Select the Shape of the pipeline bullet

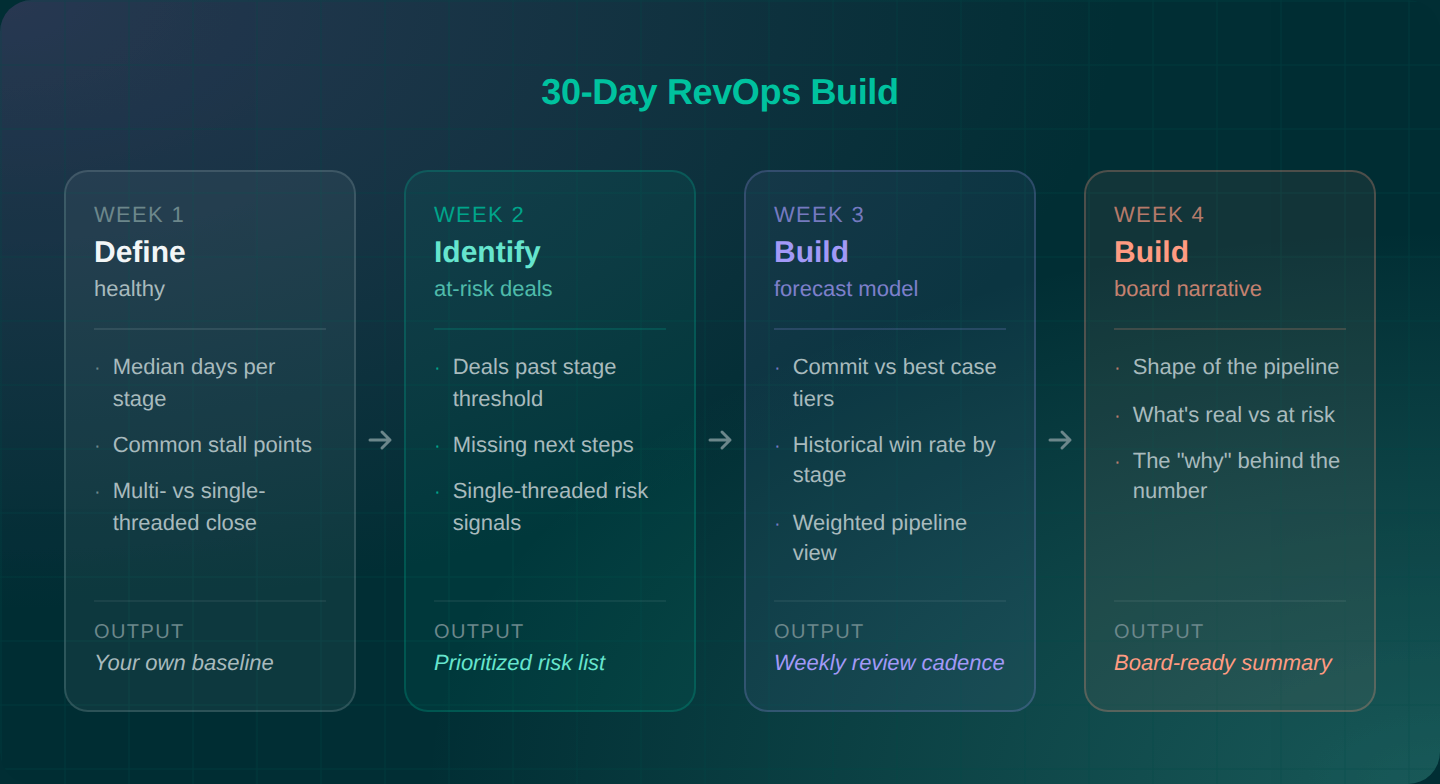[1236, 367]
